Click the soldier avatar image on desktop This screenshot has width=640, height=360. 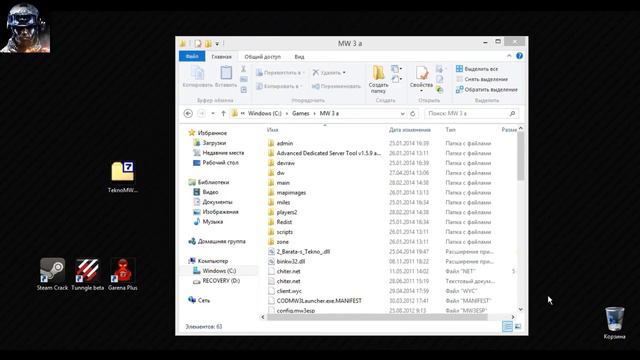(25, 29)
